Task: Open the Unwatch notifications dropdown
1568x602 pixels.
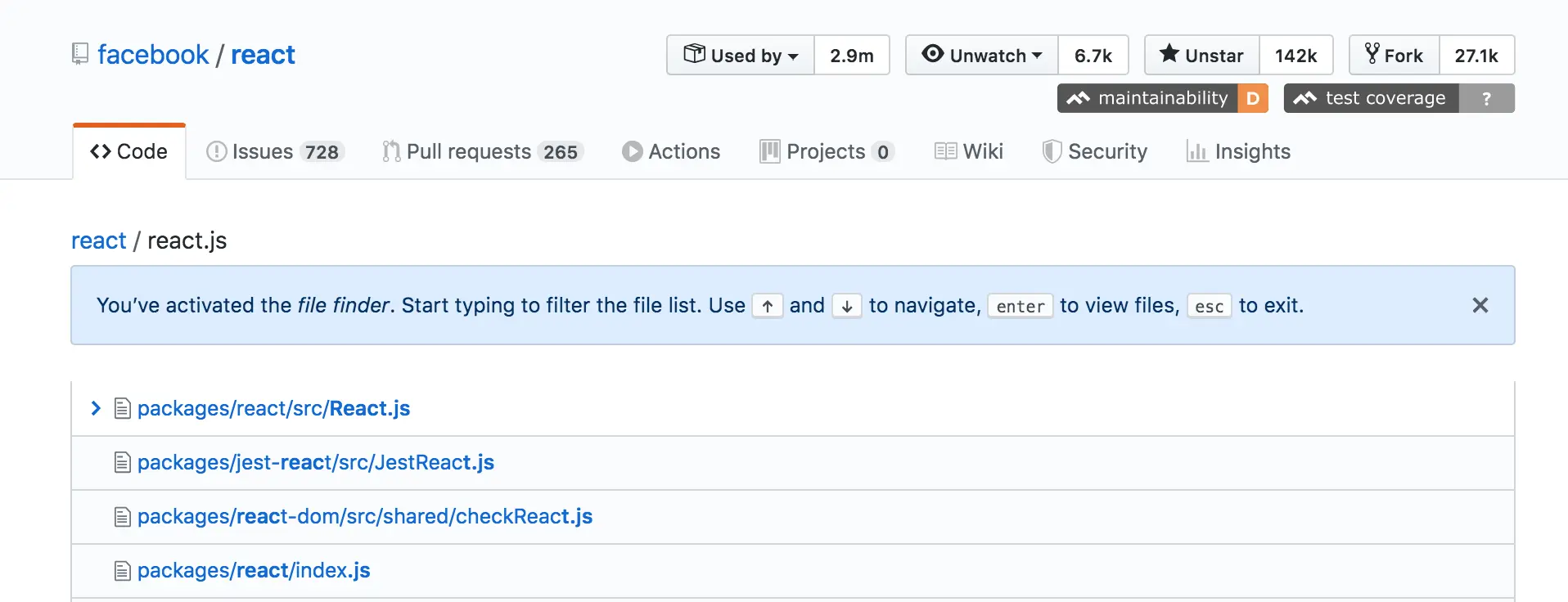Action: (982, 56)
